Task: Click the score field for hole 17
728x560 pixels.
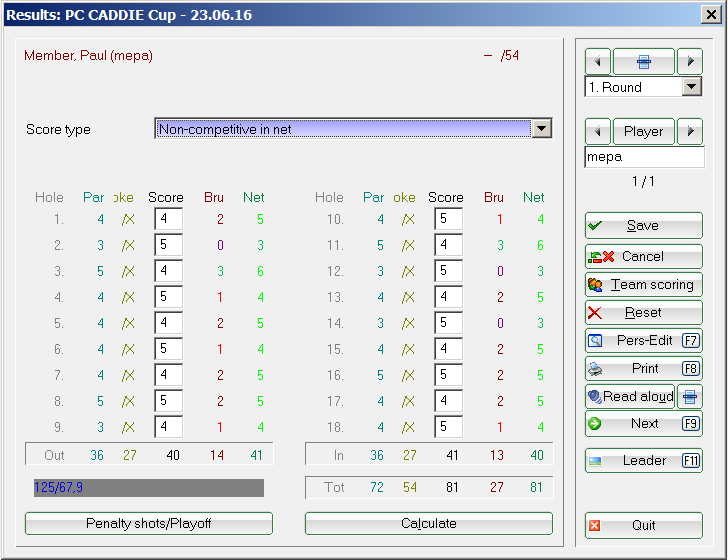Action: coord(448,401)
